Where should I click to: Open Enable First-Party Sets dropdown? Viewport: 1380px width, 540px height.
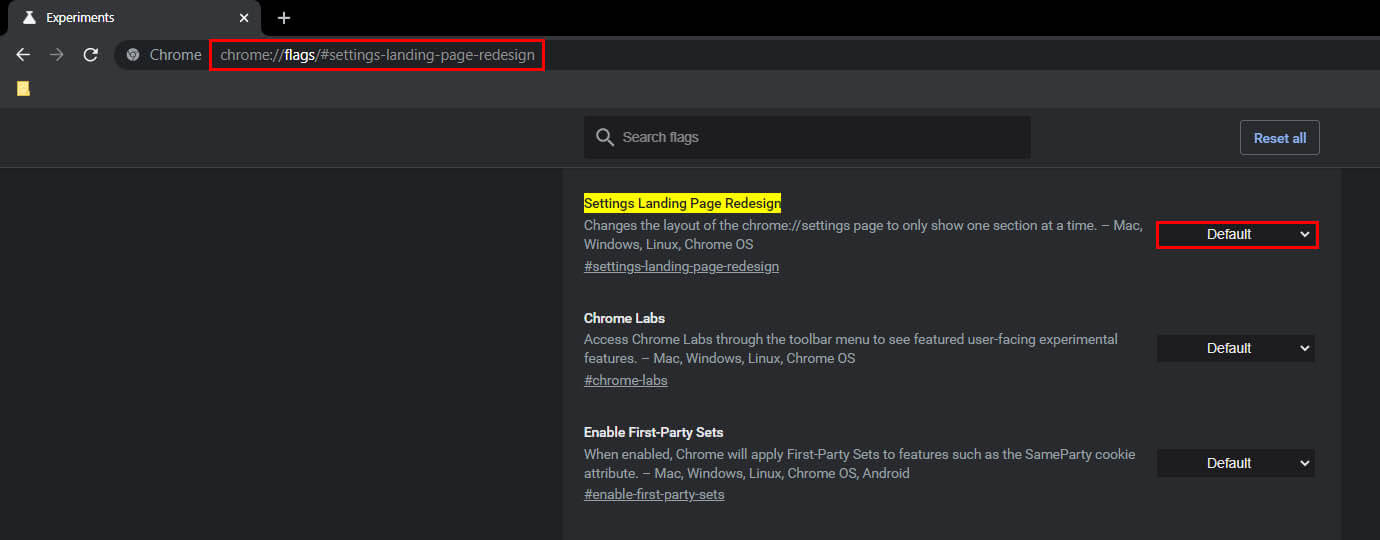click(x=1236, y=463)
